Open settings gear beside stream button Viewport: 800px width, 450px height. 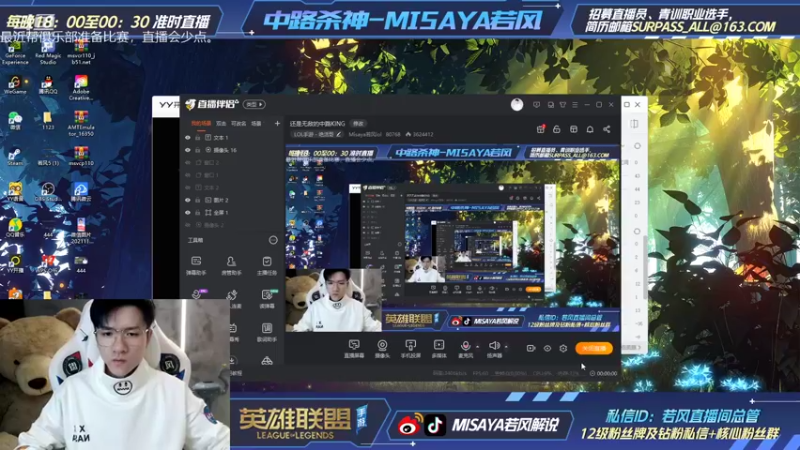click(563, 348)
